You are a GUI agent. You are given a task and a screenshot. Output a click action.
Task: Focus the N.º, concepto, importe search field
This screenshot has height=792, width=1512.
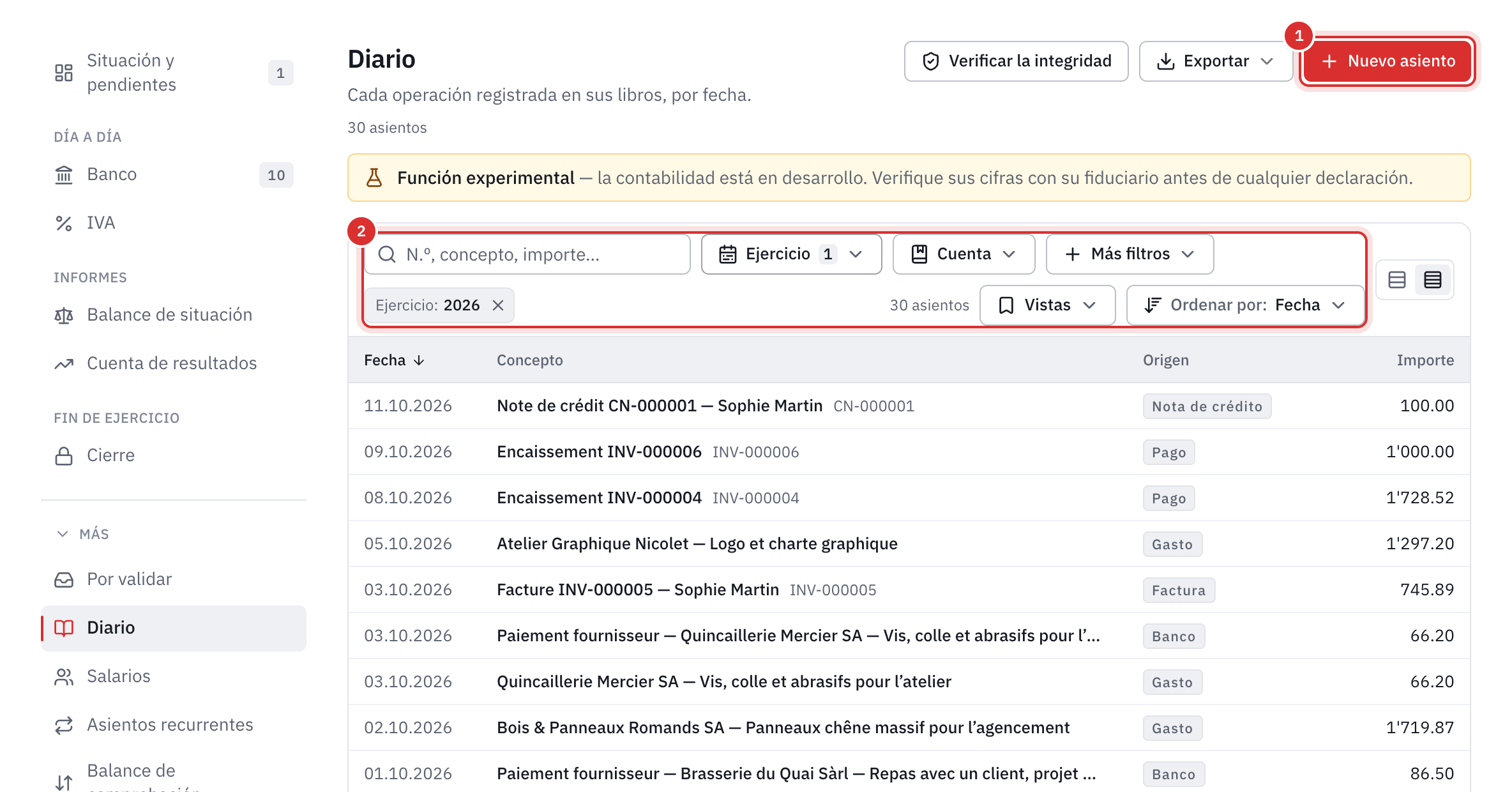527,254
